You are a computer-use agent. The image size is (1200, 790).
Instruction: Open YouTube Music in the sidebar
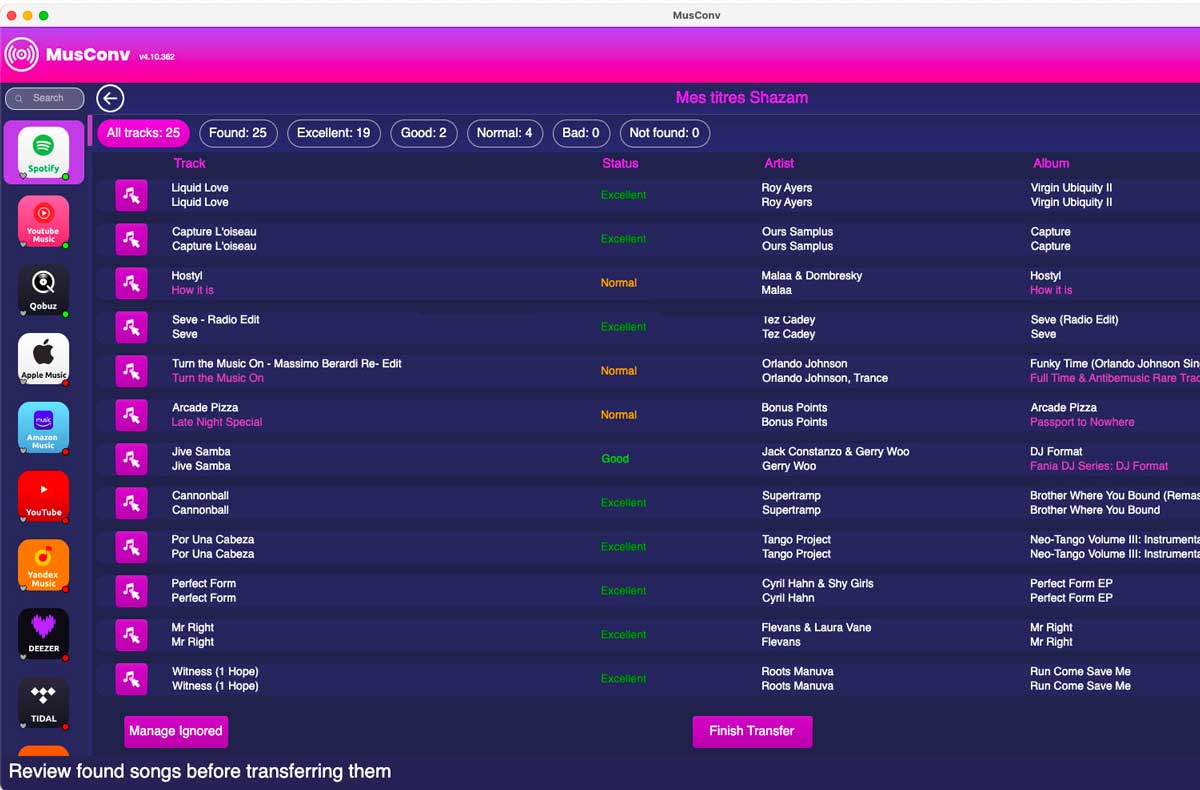[43, 221]
